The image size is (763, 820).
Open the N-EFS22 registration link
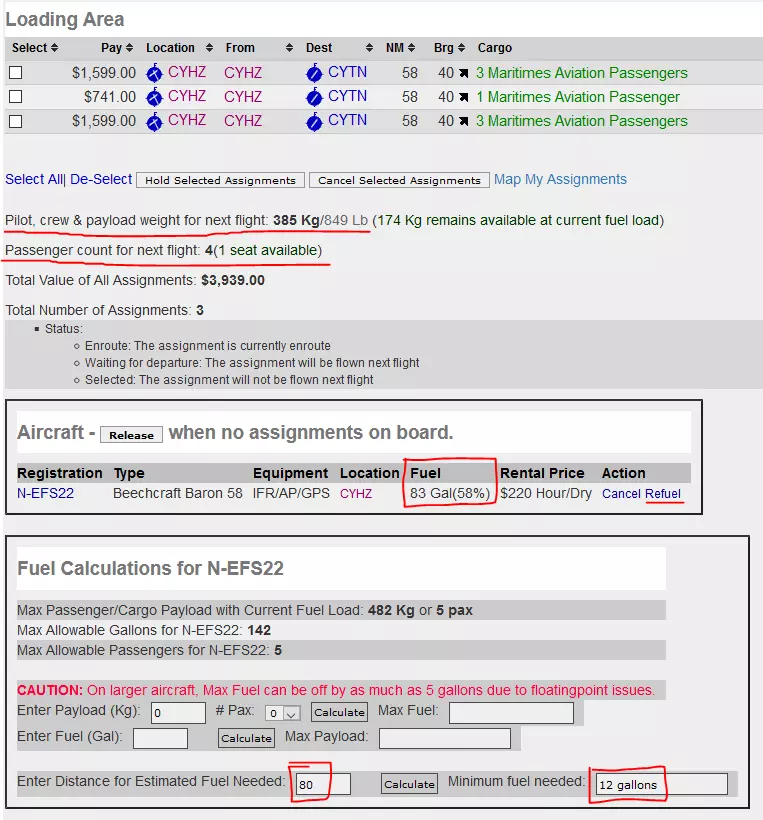coord(45,493)
